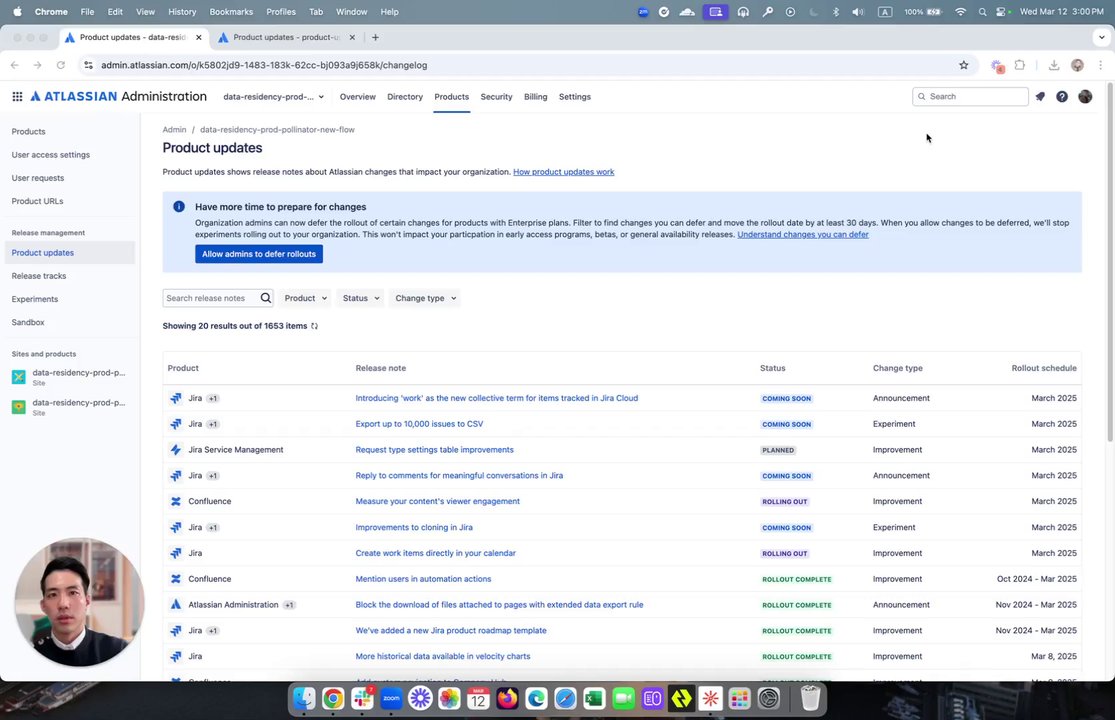Click 'Oct 2024 - Mar 2025' rollout schedule cell
This screenshot has height=720, width=1115.
pyautogui.click(x=1037, y=579)
